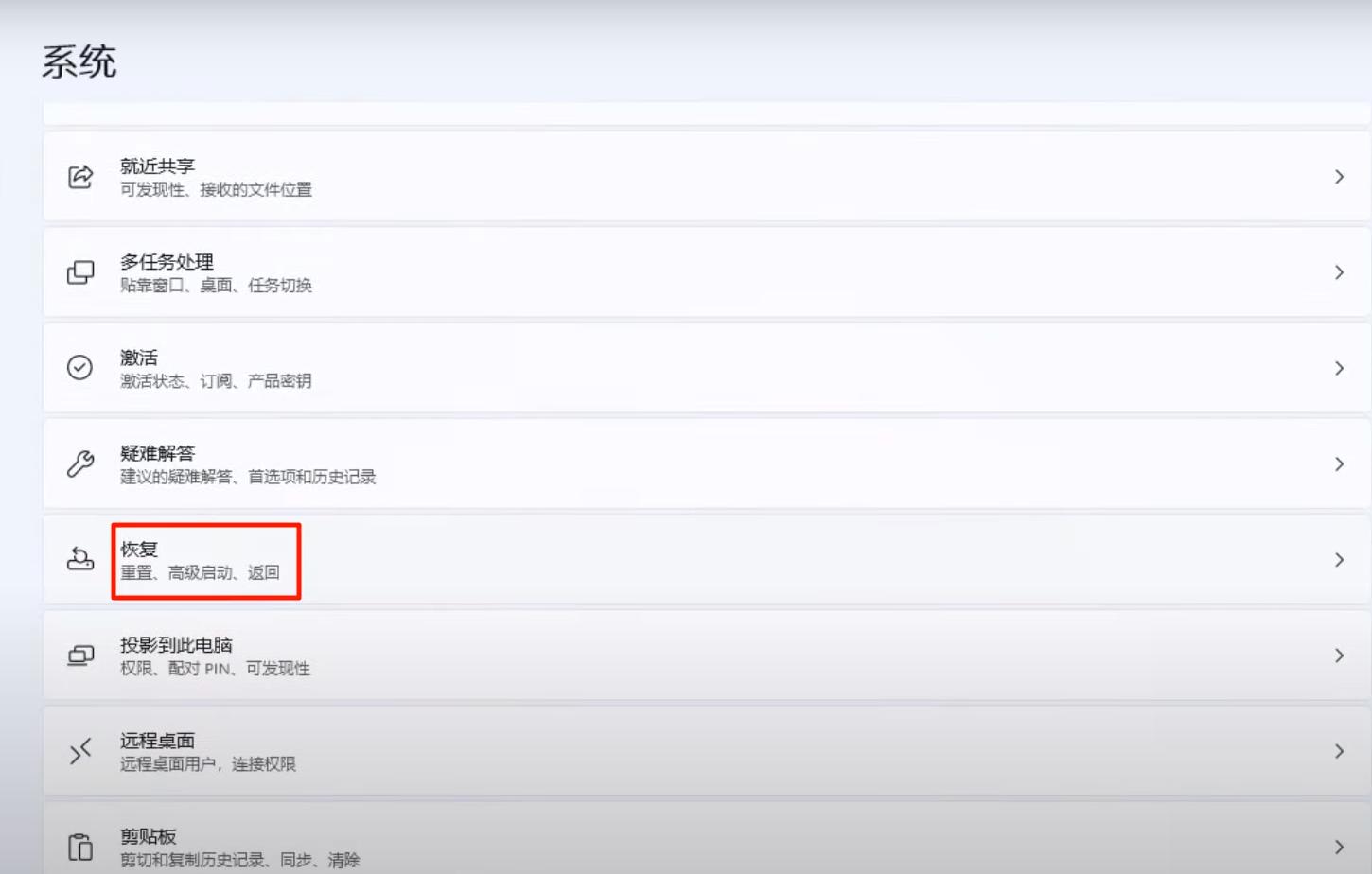The height and width of the screenshot is (874, 1372).
Task: Click the Troubleshoot (疑难解答) wrench icon
Action: click(x=80, y=463)
